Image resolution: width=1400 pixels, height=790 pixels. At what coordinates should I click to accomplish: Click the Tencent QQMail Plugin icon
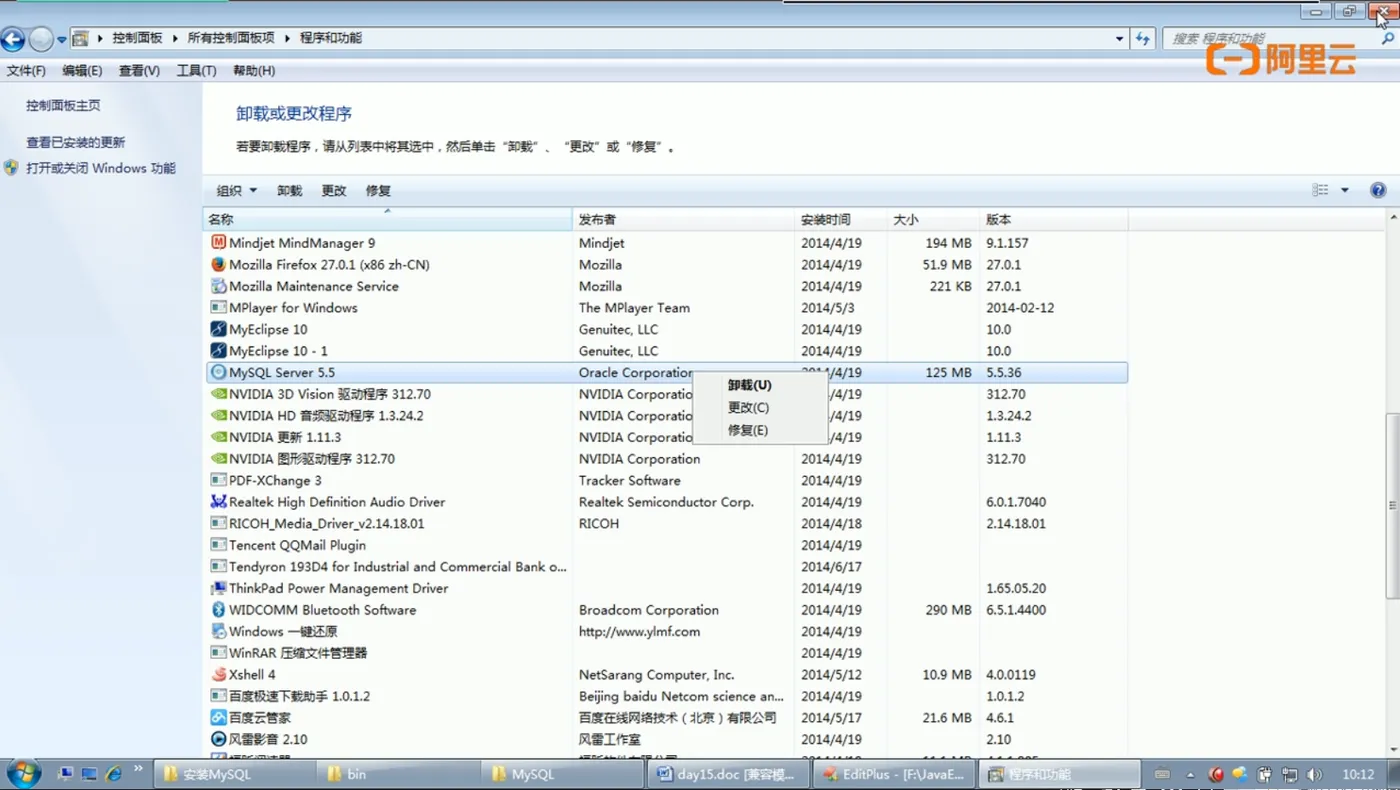click(218, 545)
